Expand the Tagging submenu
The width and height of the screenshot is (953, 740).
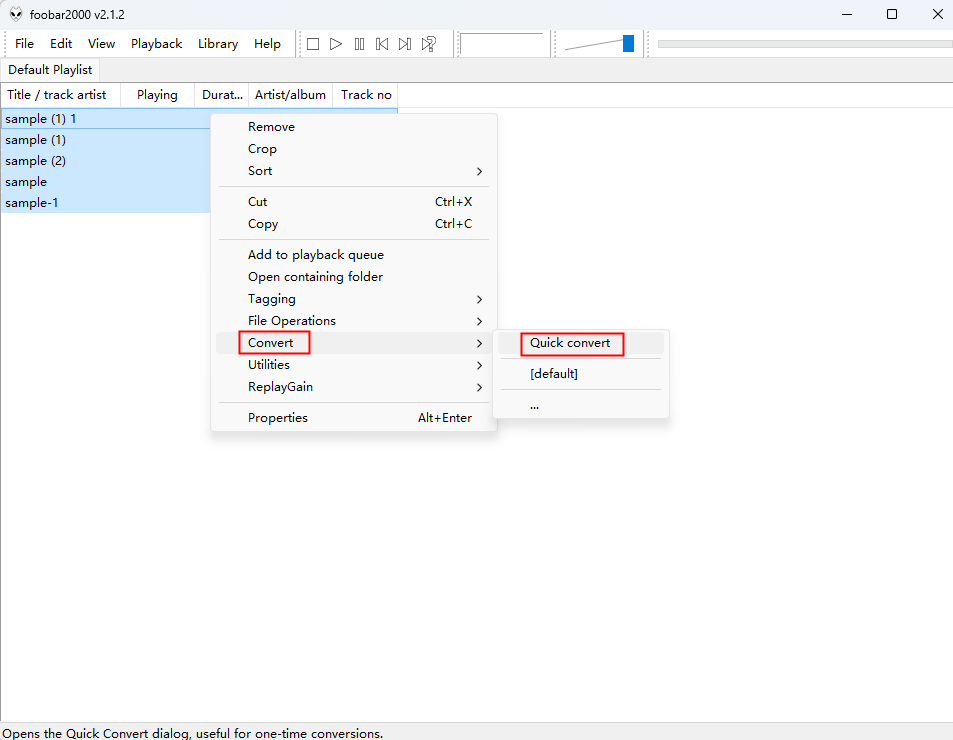(x=354, y=299)
